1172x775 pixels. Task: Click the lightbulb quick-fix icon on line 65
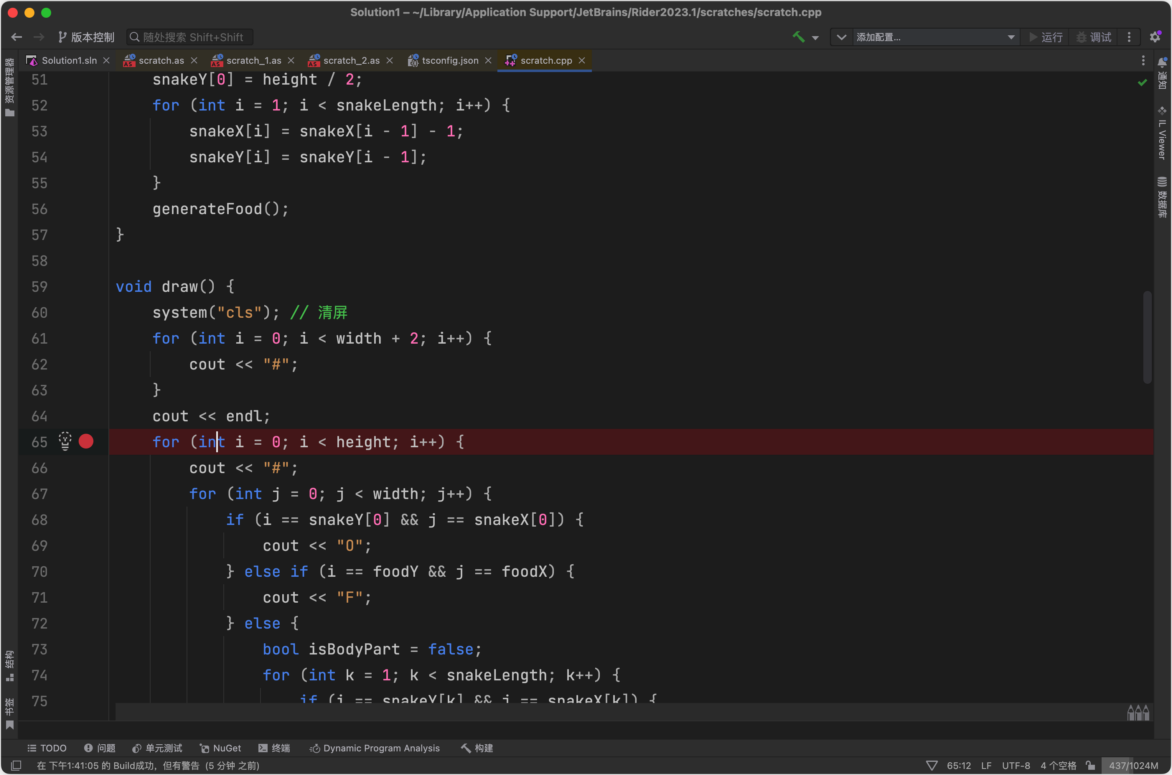tap(65, 441)
